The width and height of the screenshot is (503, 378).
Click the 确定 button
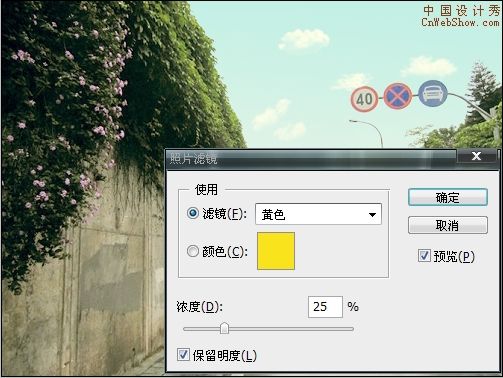tap(448, 197)
